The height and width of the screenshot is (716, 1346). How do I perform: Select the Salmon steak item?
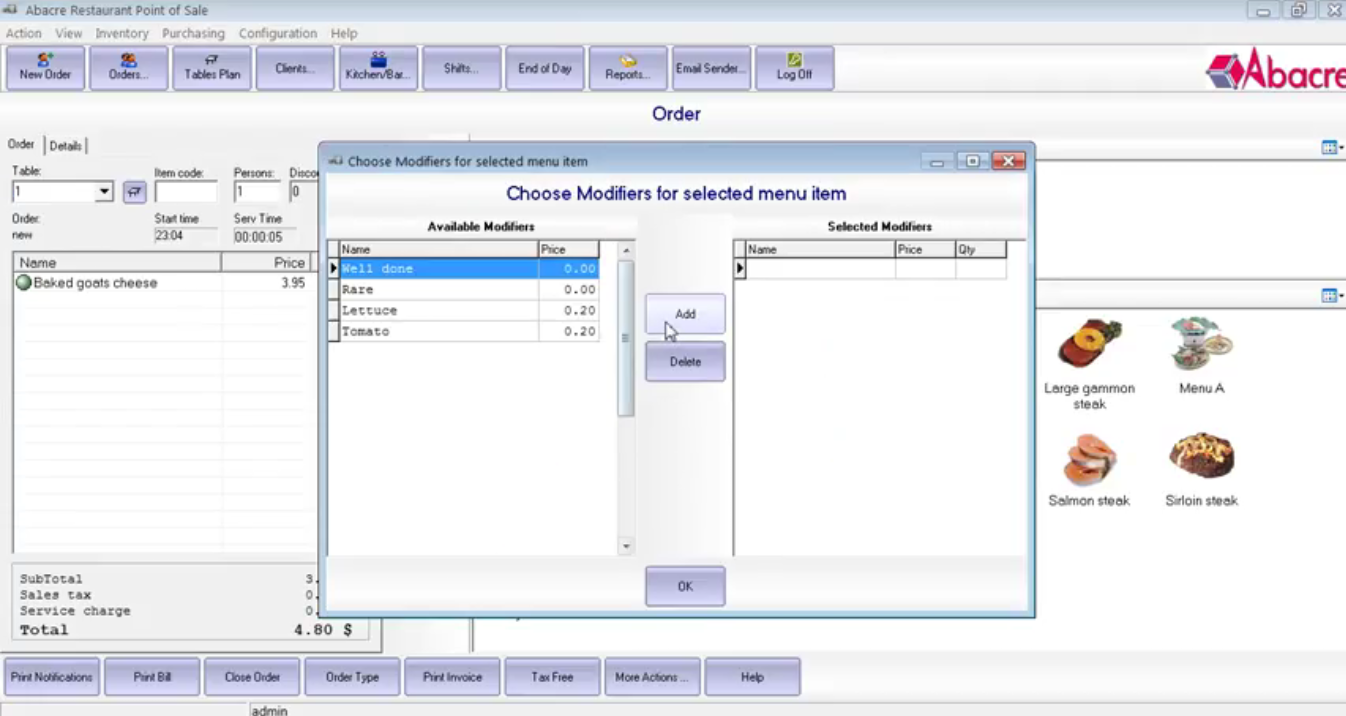click(1089, 470)
